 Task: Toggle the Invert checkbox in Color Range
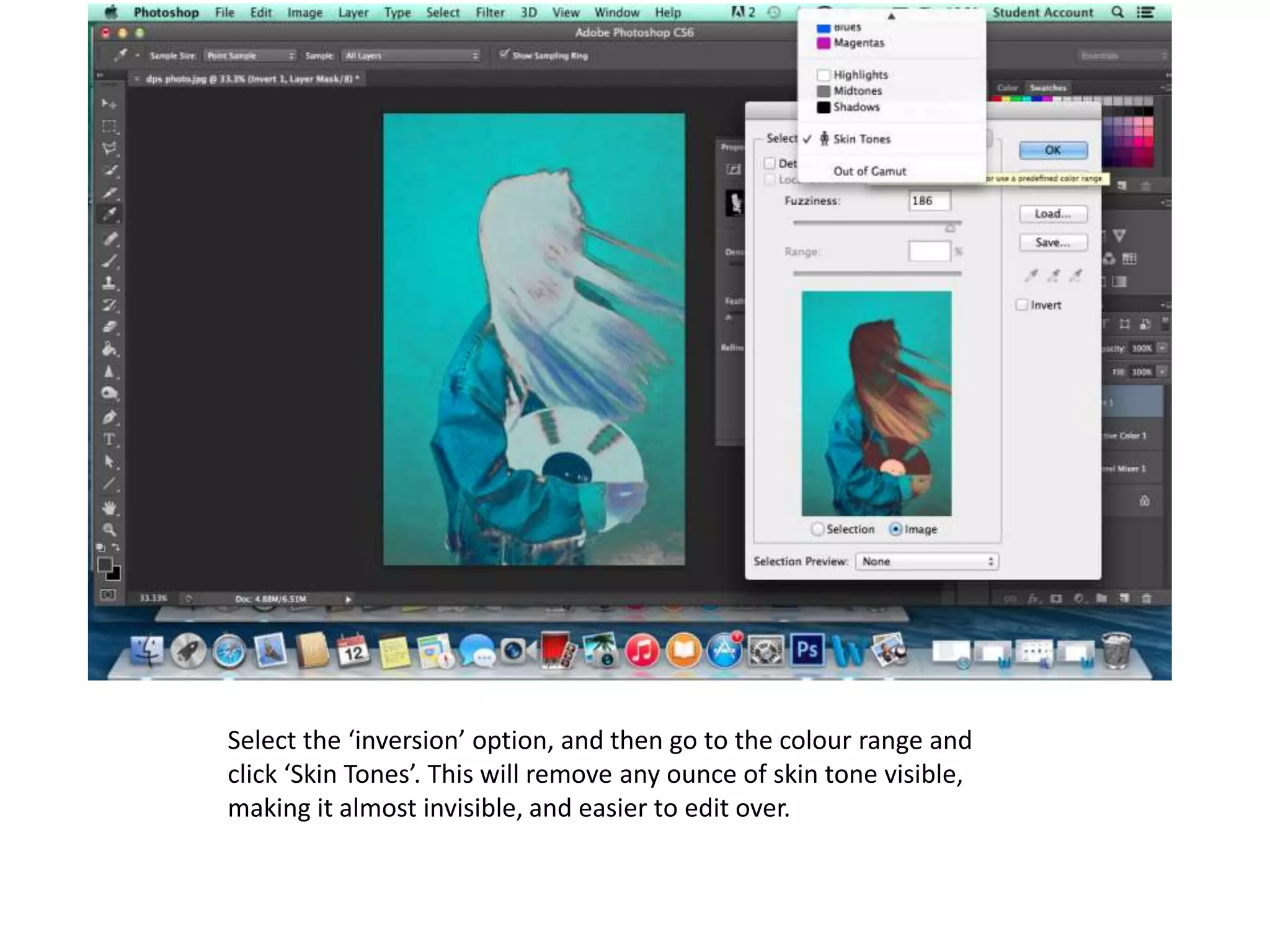click(1022, 305)
